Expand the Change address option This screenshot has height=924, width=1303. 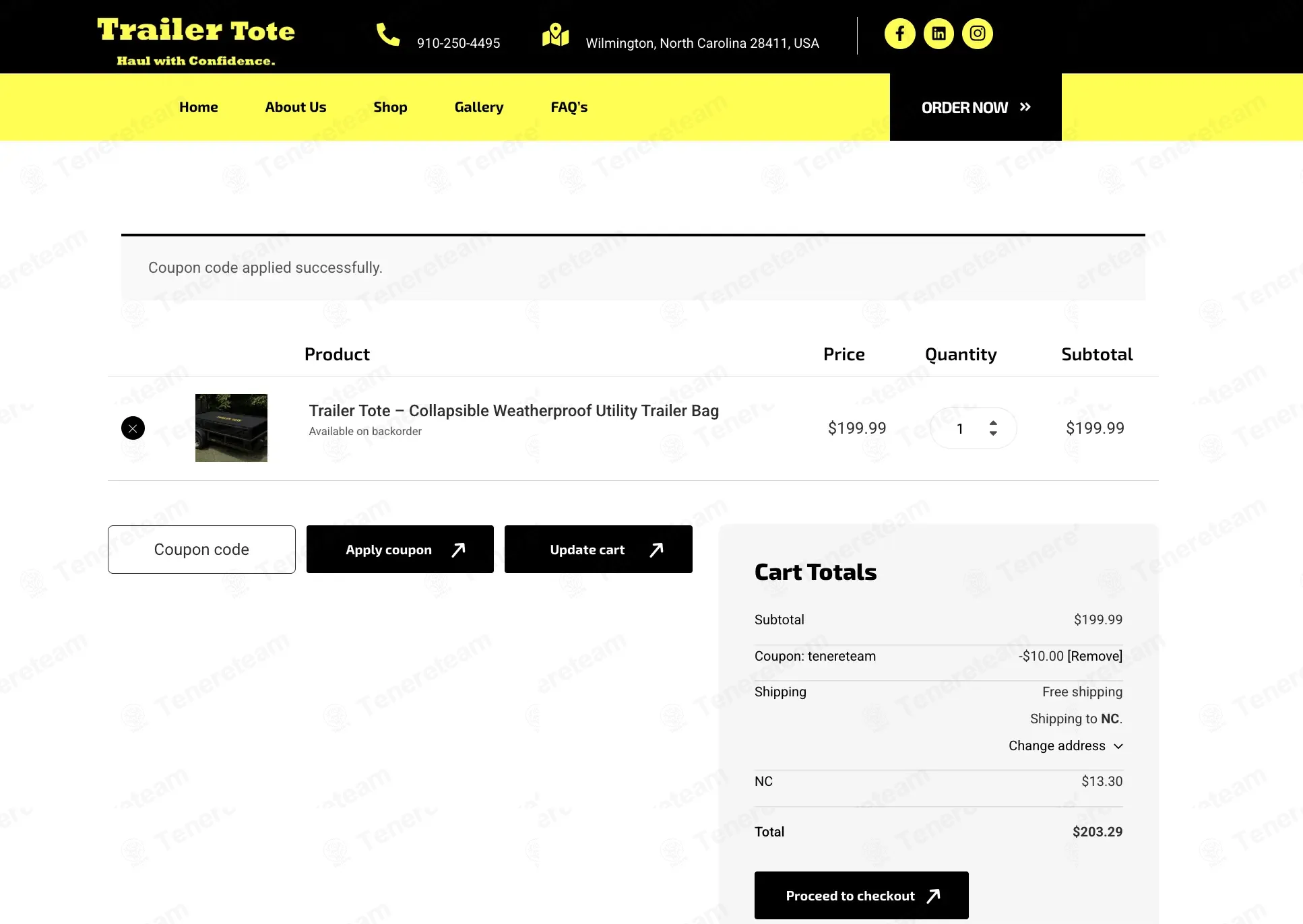click(x=1066, y=746)
